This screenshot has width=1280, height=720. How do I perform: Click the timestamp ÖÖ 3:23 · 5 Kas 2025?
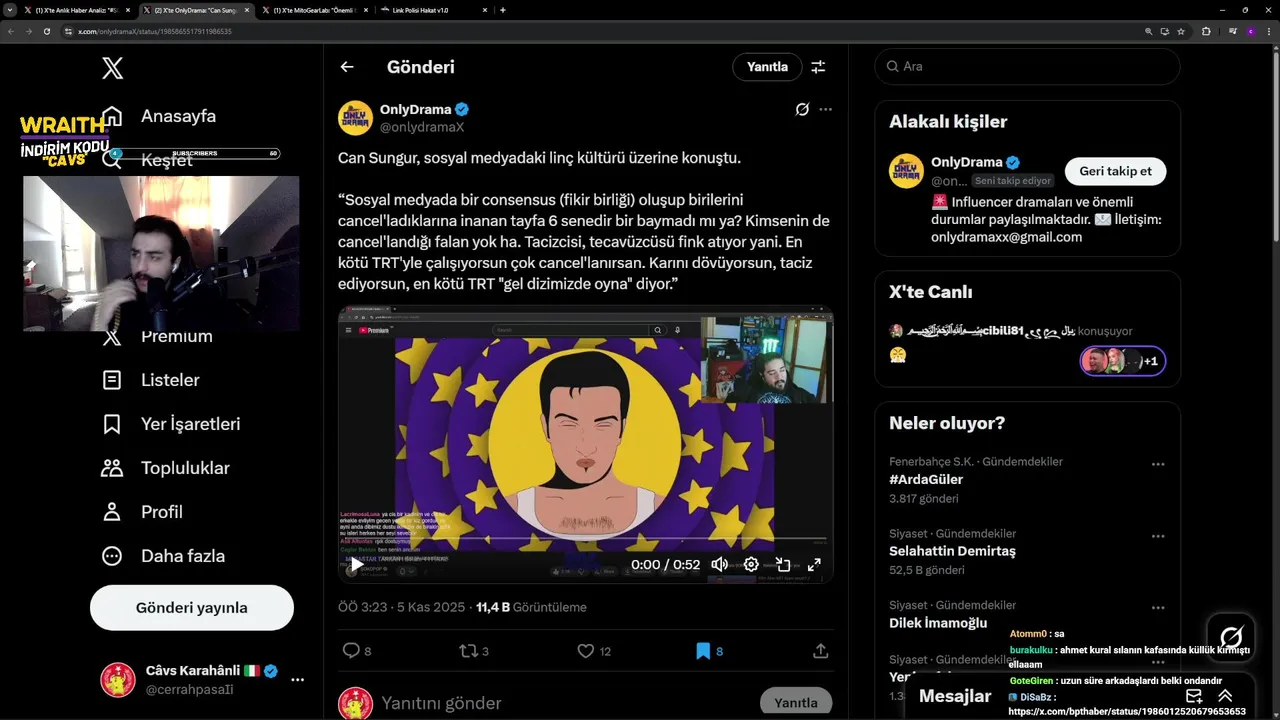tap(401, 607)
